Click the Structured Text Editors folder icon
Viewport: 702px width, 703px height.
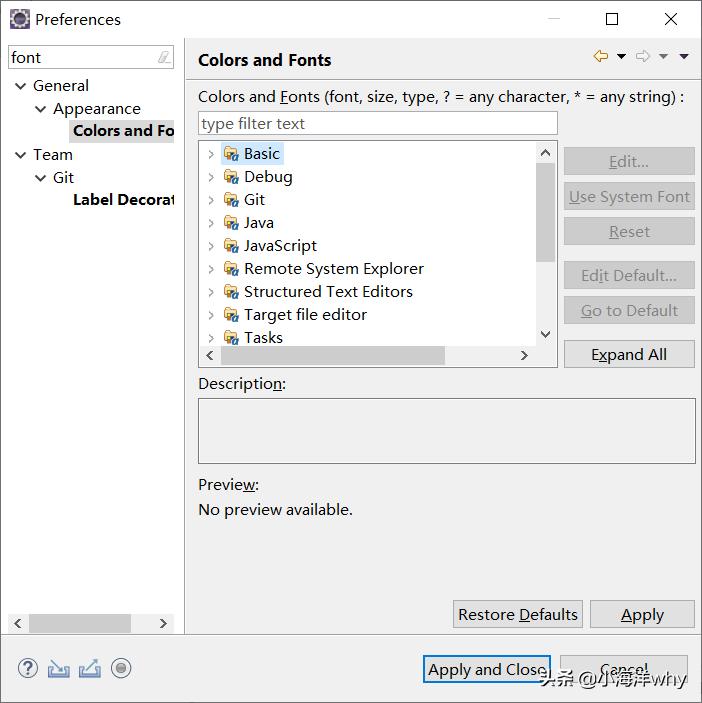pos(231,292)
